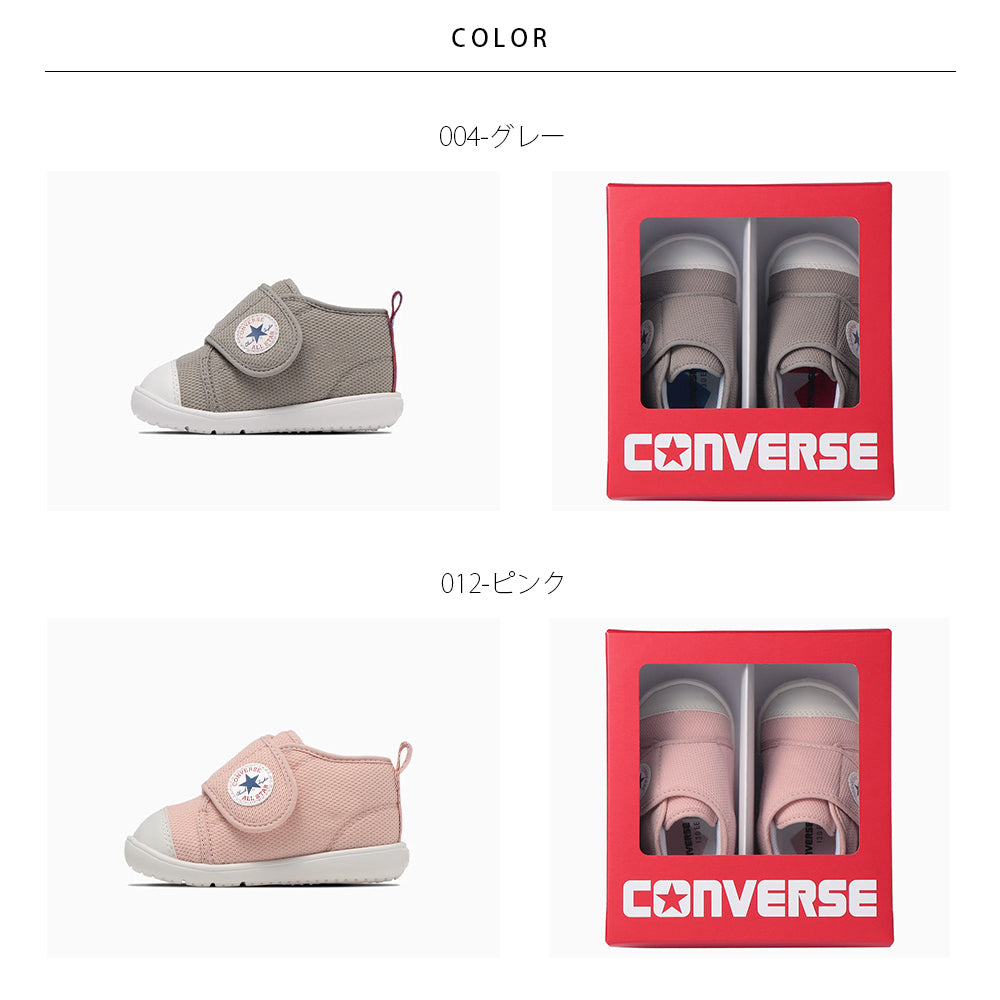Click the All Star logo patch on gray shoe
The height and width of the screenshot is (1000, 1000).
[256, 334]
